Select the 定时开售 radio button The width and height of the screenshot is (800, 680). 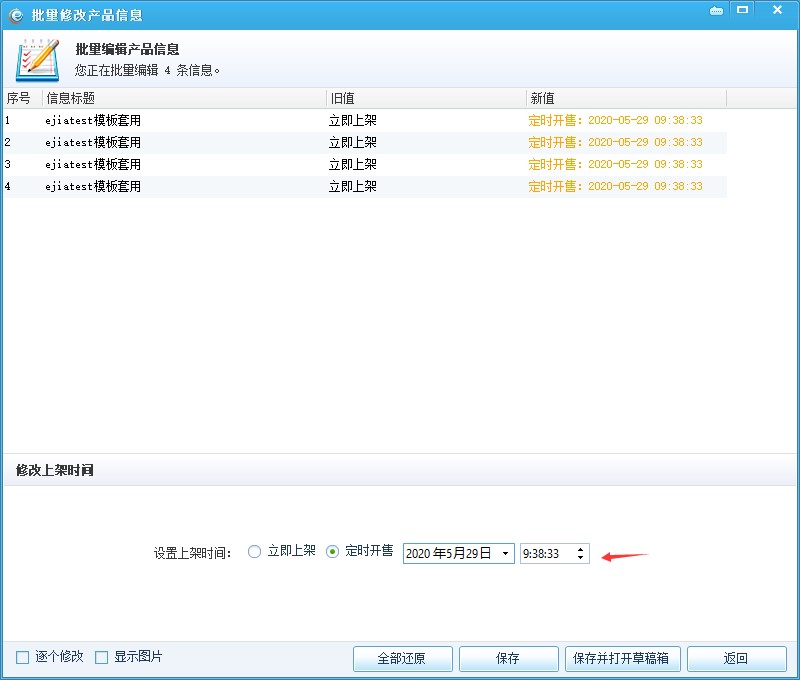coord(333,552)
